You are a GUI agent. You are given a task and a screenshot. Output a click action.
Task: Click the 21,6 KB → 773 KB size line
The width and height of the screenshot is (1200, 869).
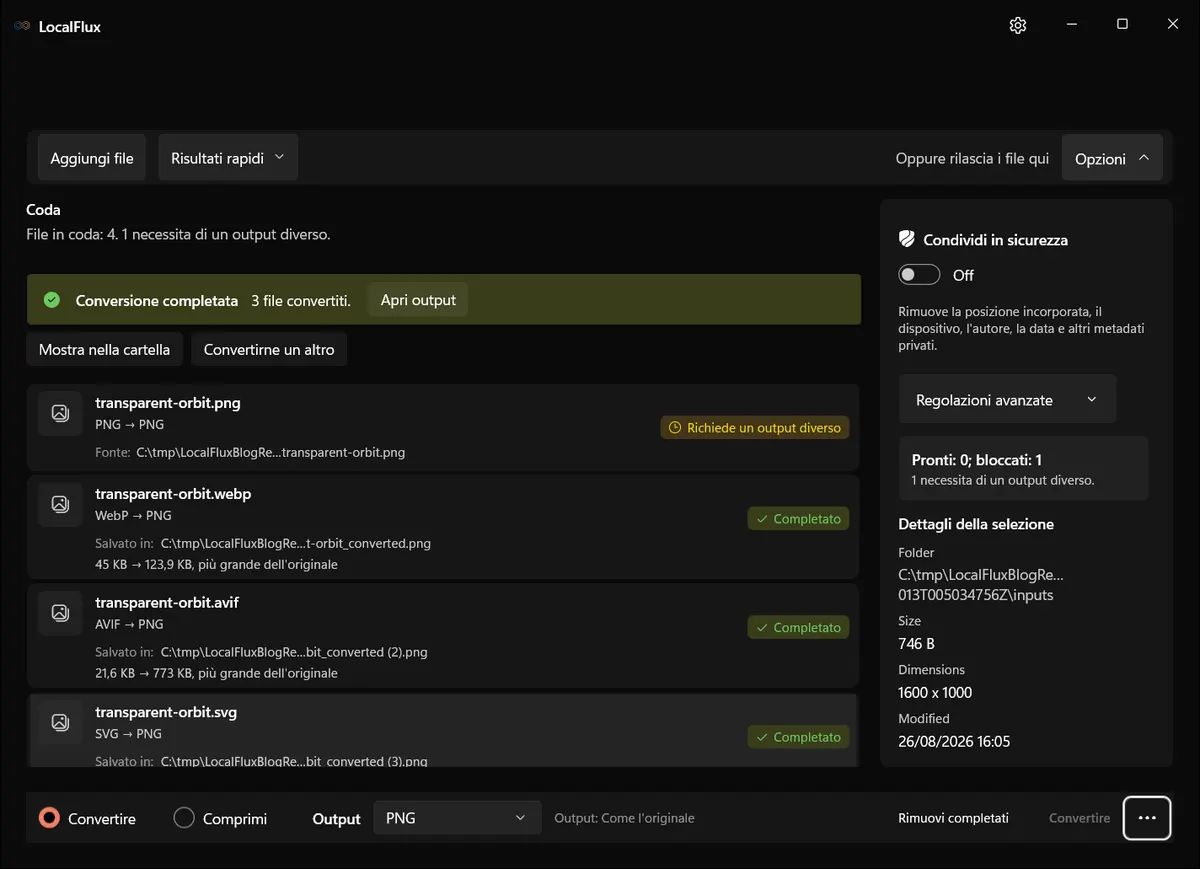coord(216,673)
